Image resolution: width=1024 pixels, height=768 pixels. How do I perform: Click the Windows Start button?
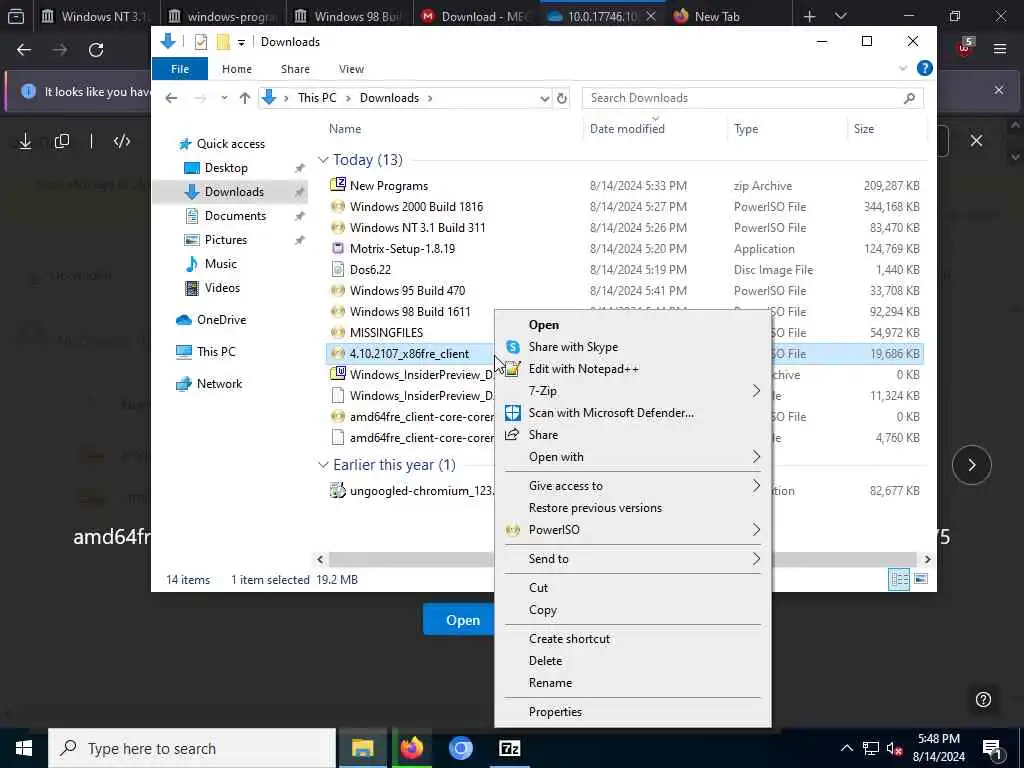(24, 748)
